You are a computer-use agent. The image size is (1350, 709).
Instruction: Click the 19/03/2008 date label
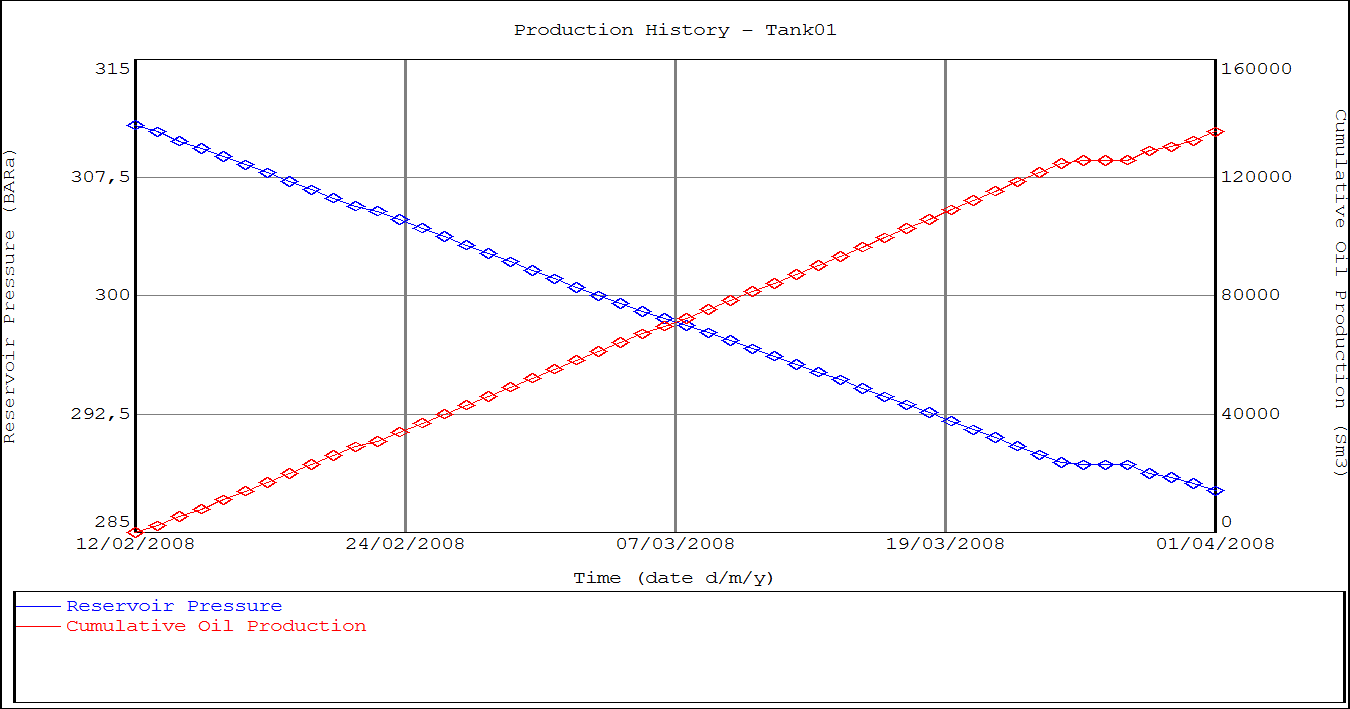coord(945,543)
